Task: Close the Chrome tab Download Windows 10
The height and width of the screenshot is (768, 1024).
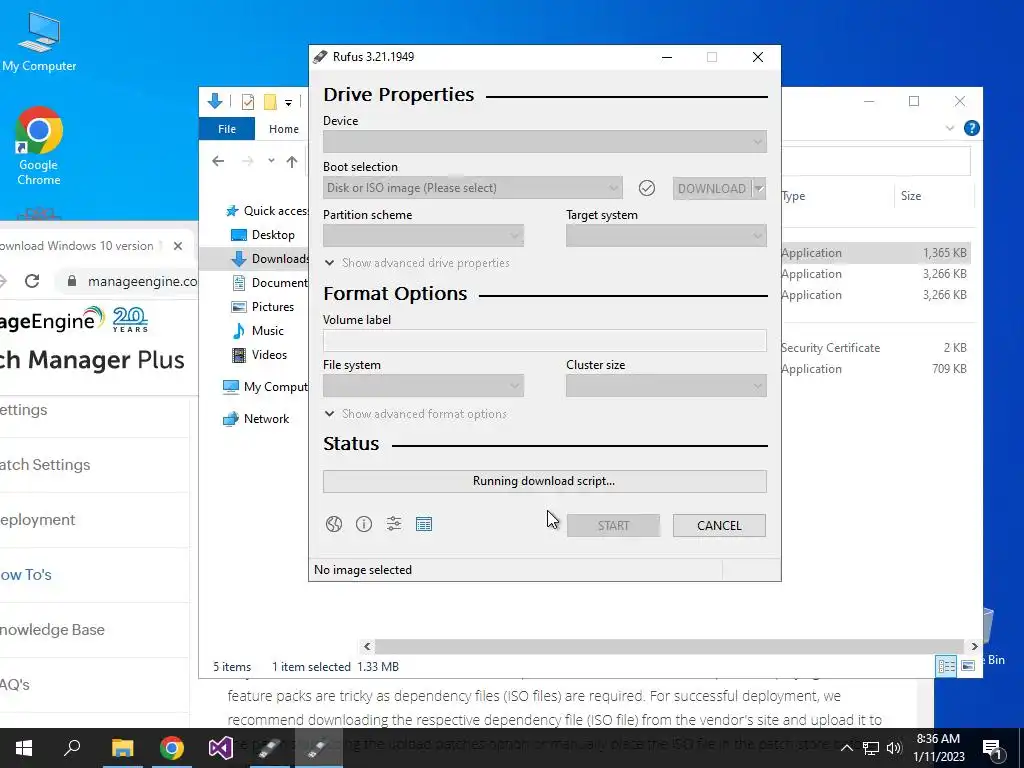Action: (x=178, y=246)
